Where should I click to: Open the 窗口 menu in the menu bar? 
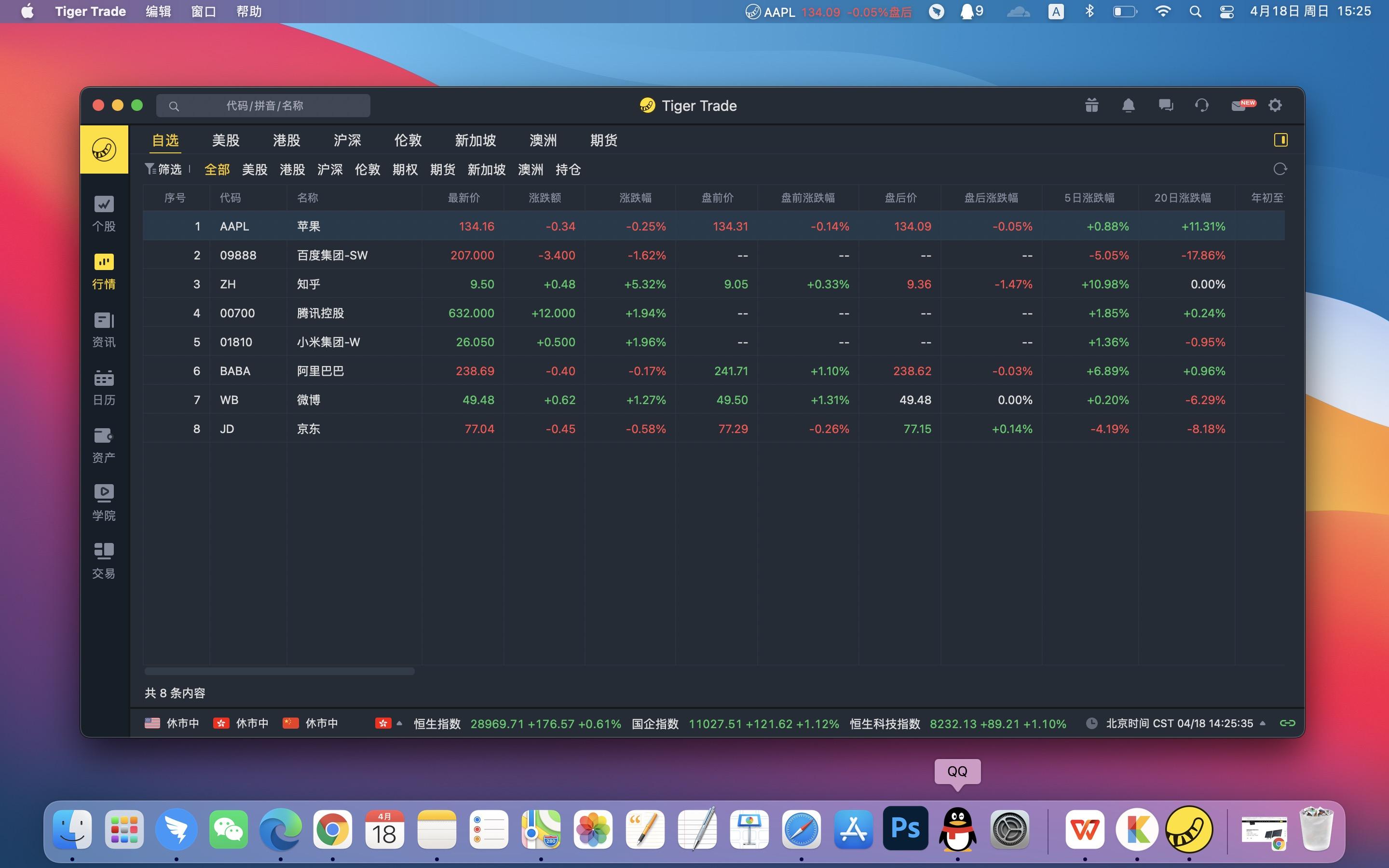coord(204,12)
